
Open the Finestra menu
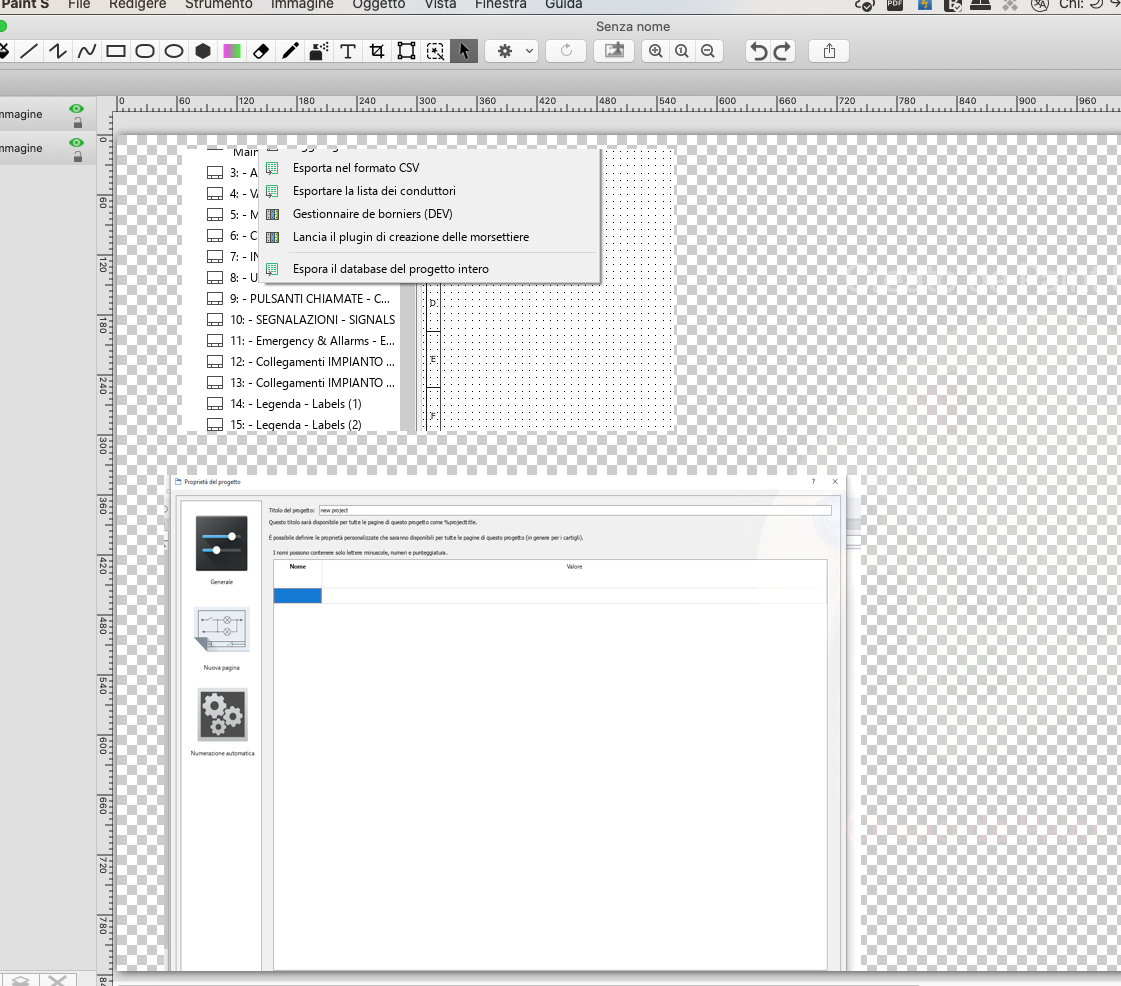[x=500, y=5]
